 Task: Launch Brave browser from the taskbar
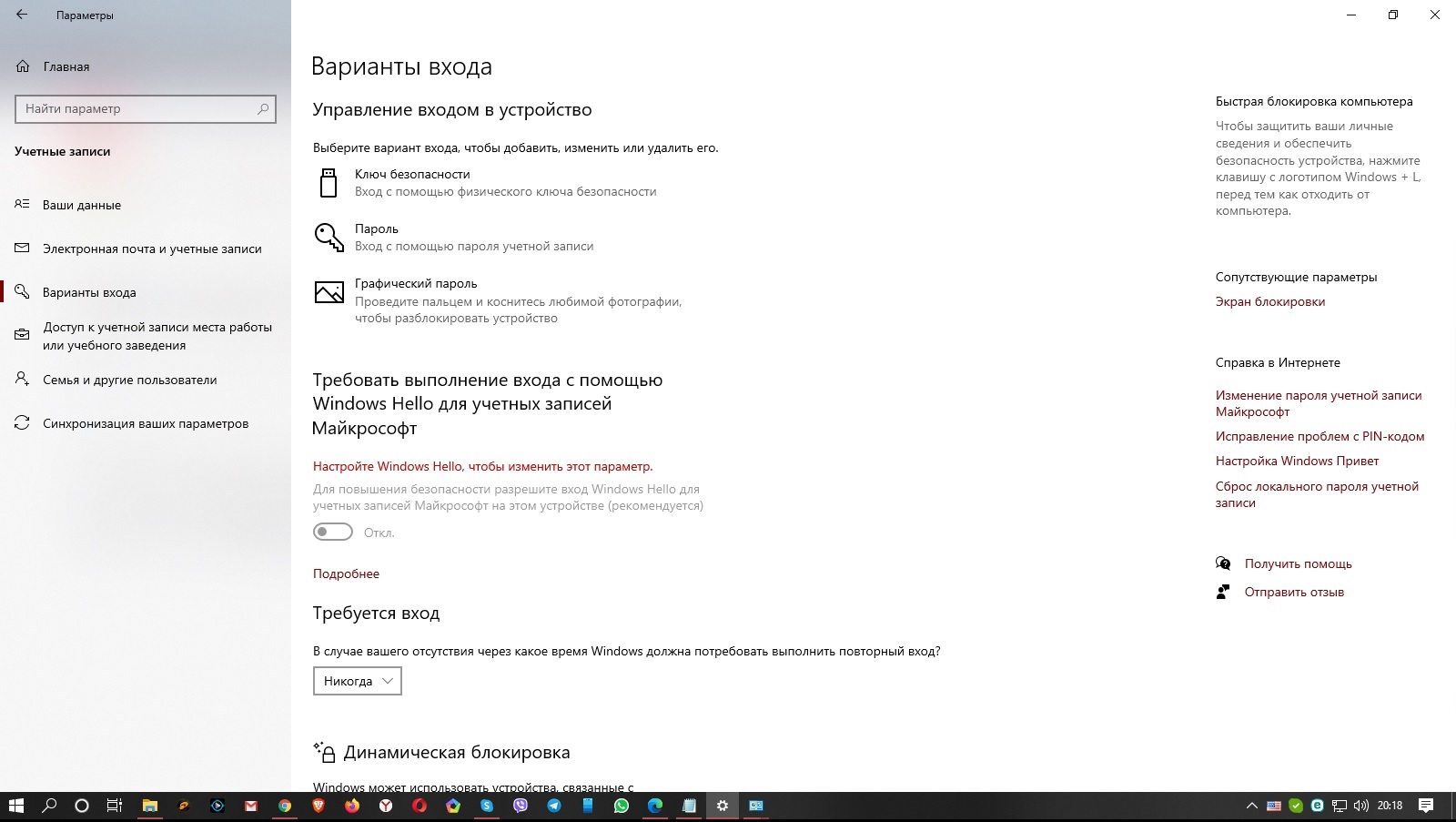(x=318, y=806)
